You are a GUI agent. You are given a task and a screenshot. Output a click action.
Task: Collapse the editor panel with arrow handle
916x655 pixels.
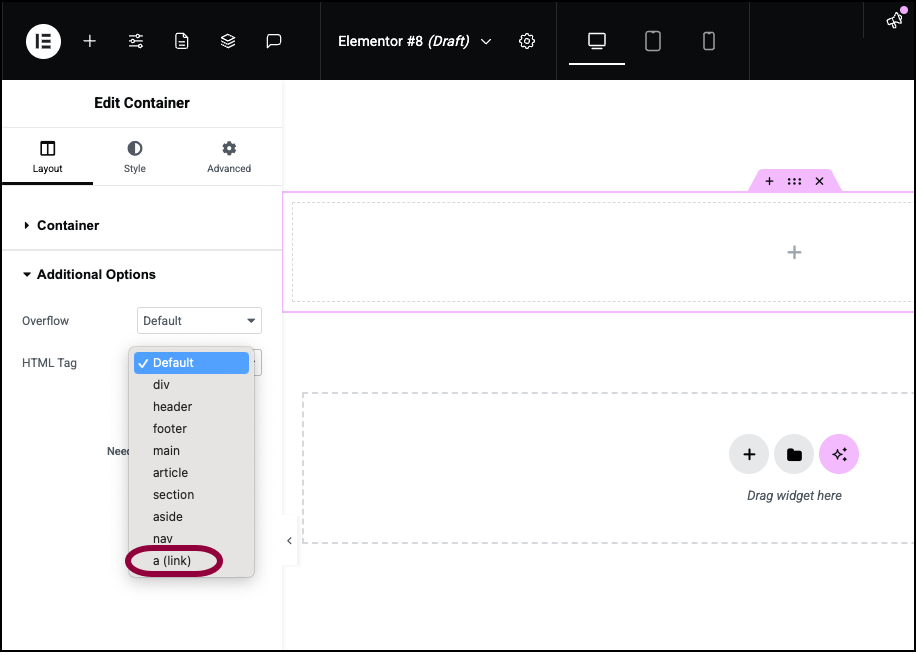click(x=289, y=540)
